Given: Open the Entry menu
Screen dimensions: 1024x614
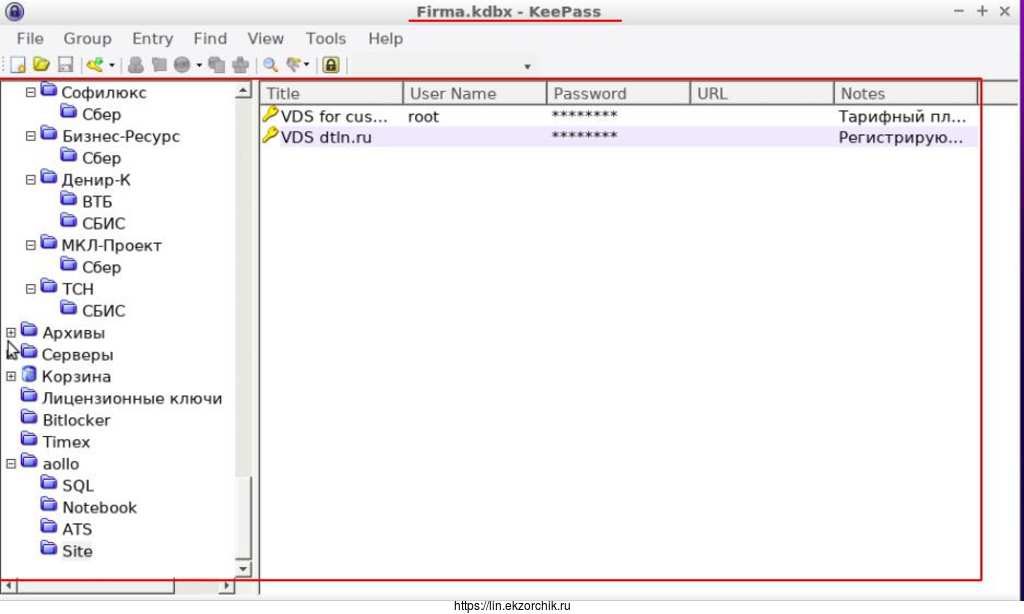Looking at the screenshot, I should (152, 39).
